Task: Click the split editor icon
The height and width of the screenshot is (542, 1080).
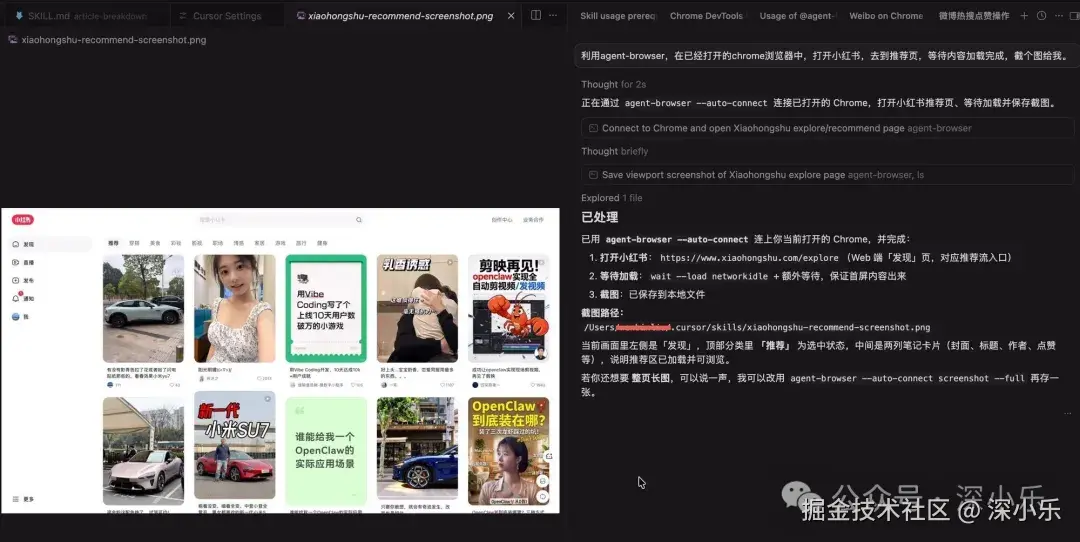Action: click(x=535, y=15)
